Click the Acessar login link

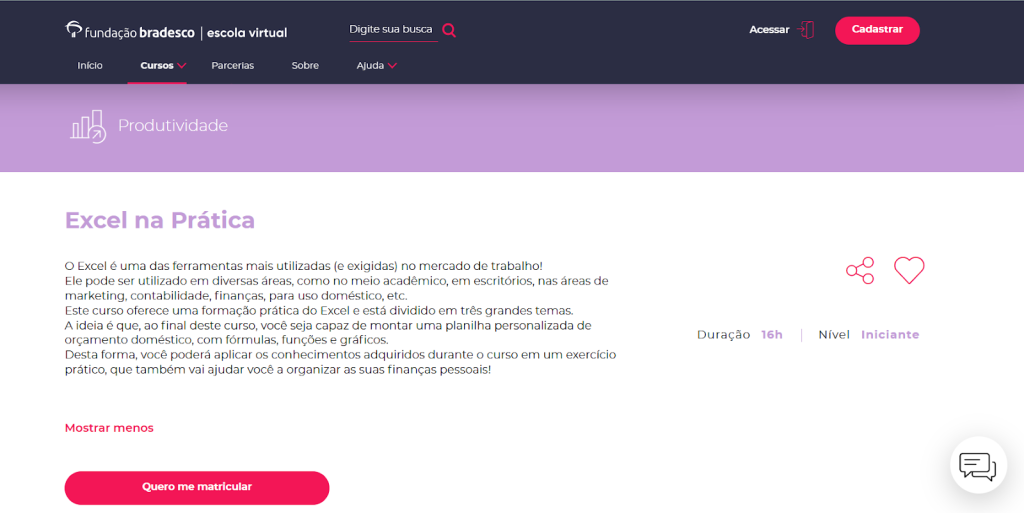coord(769,29)
